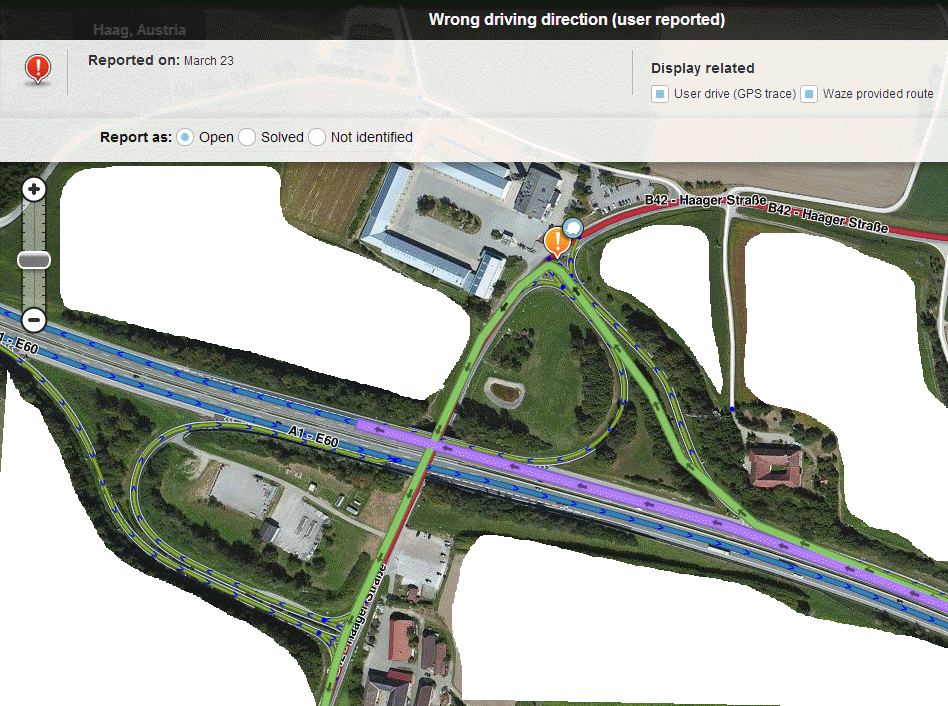948x706 pixels.
Task: Open the speech bubble comment marker
Action: [573, 228]
